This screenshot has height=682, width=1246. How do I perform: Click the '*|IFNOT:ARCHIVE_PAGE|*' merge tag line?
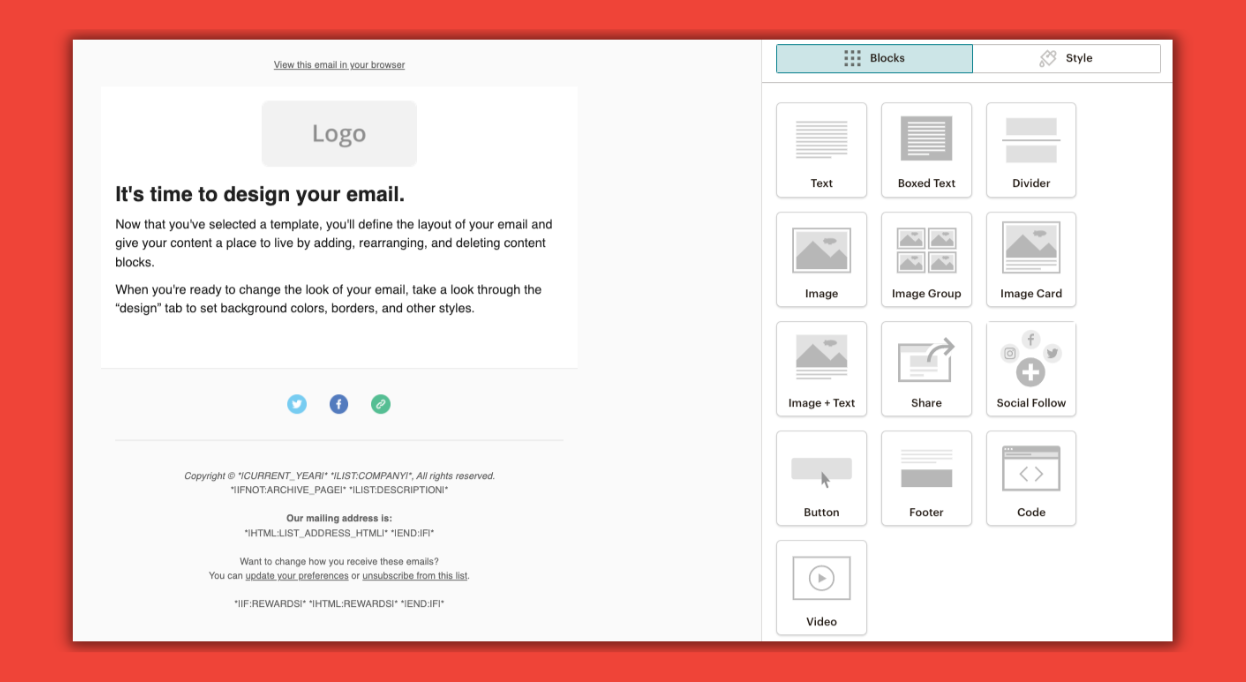(x=339, y=490)
